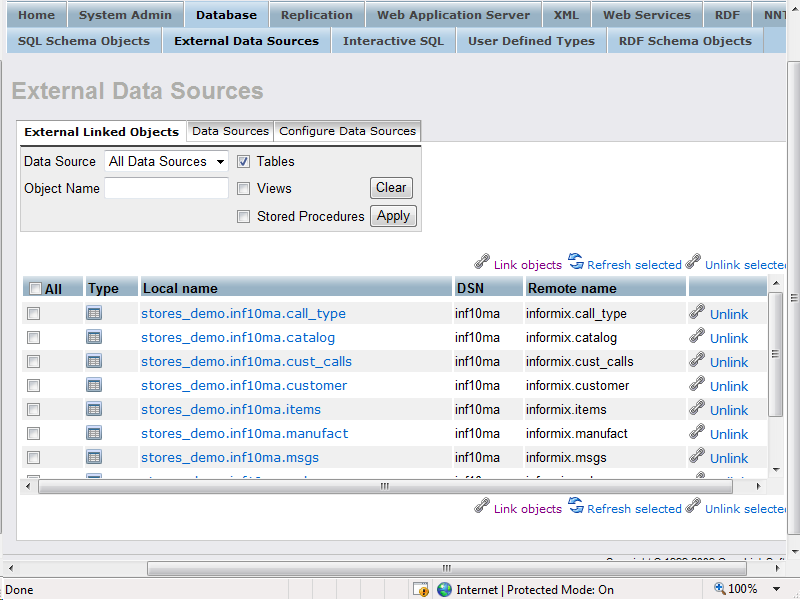
Task: Click the Link objects chain icon above the table
Action: click(482, 262)
